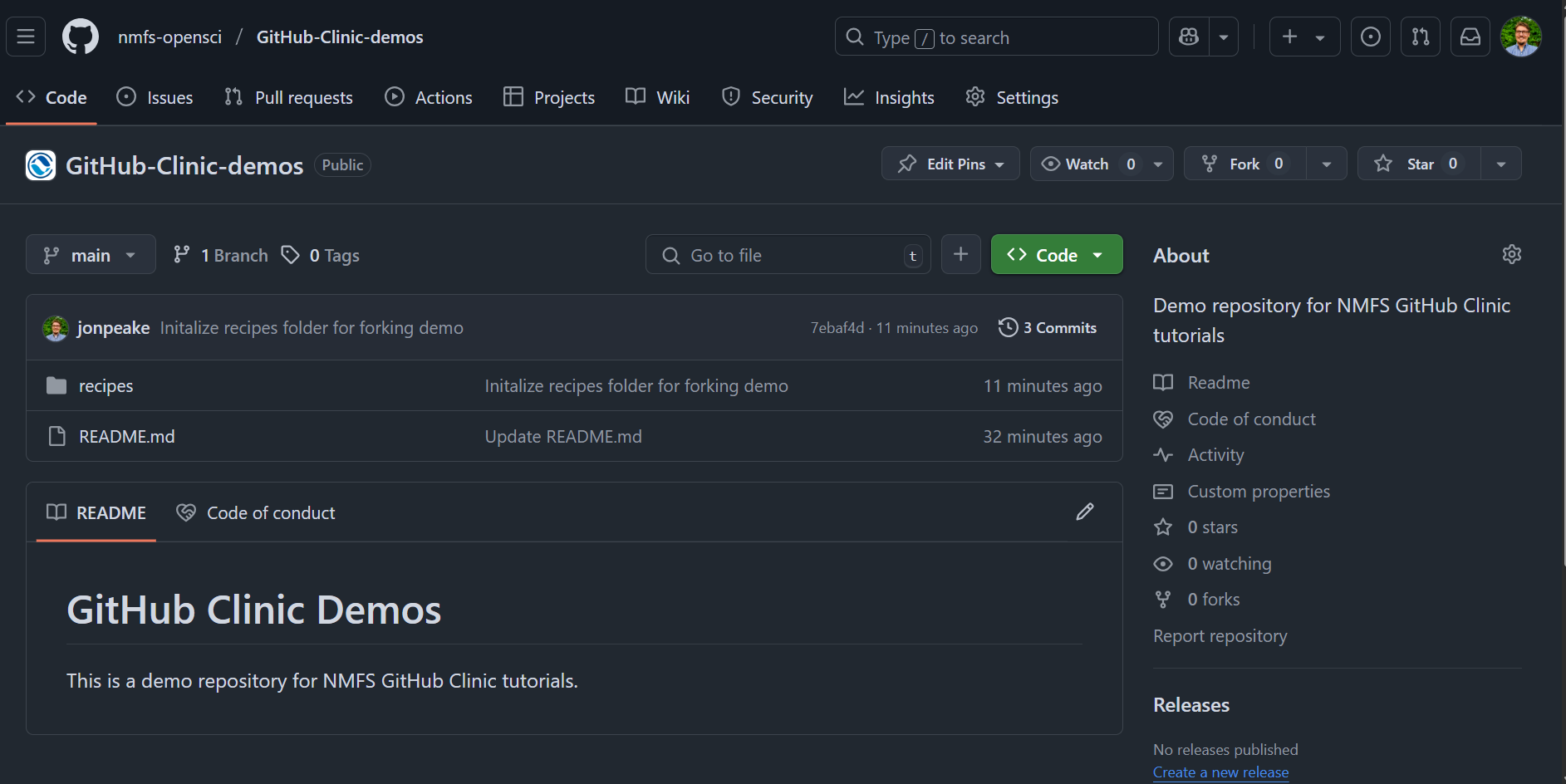The height and width of the screenshot is (784, 1566).
Task: Switch to the Issues tab
Action: (155, 97)
